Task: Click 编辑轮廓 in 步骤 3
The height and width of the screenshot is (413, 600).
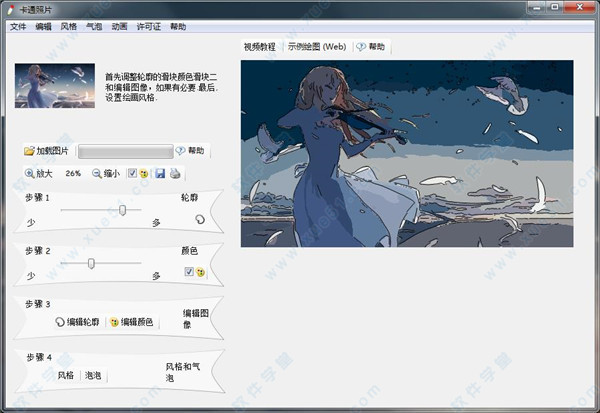Action: (78, 322)
